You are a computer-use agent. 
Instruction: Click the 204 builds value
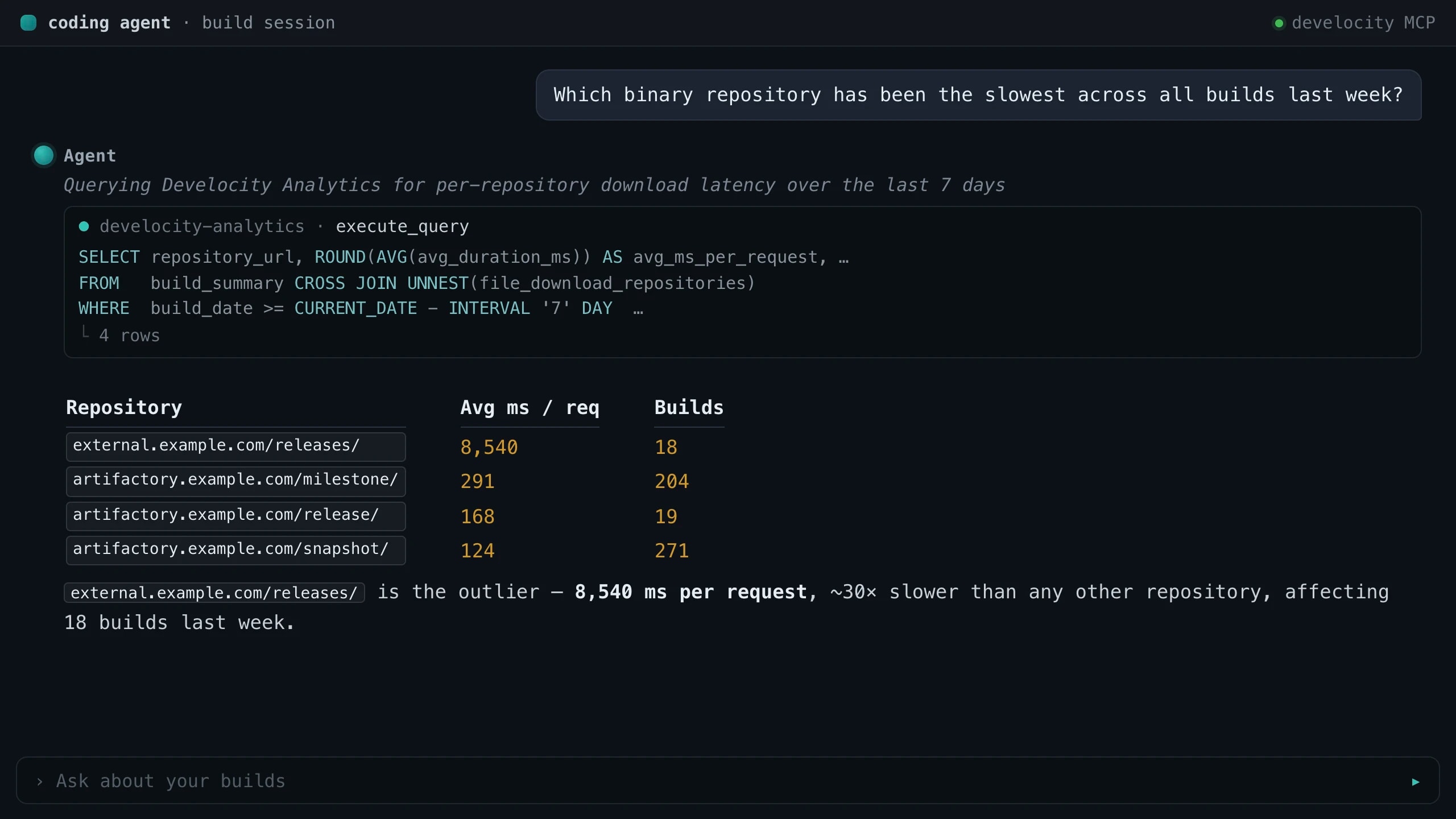pos(672,481)
